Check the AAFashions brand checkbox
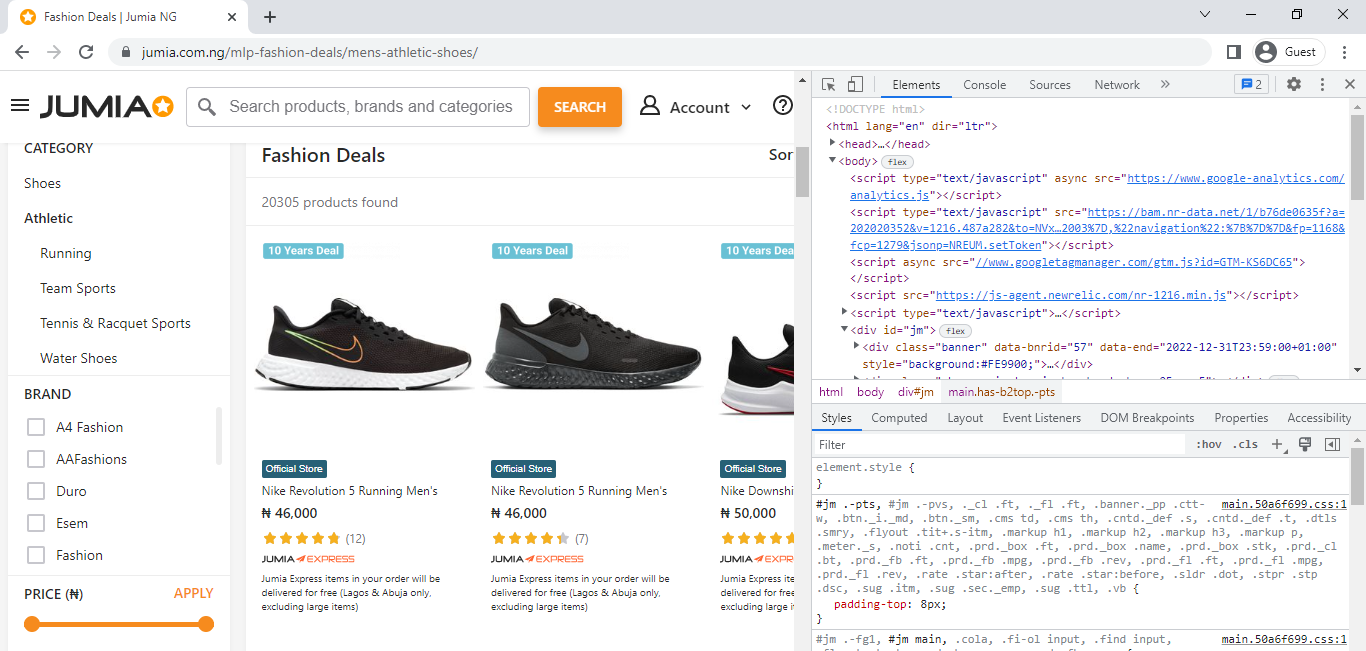1366x651 pixels. (x=36, y=459)
